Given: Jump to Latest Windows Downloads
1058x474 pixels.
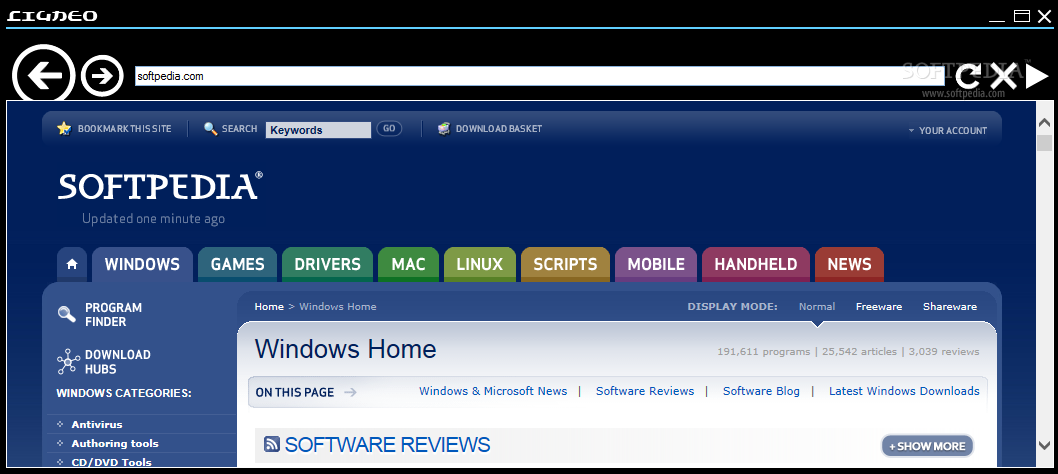Looking at the screenshot, I should [x=904, y=391].
